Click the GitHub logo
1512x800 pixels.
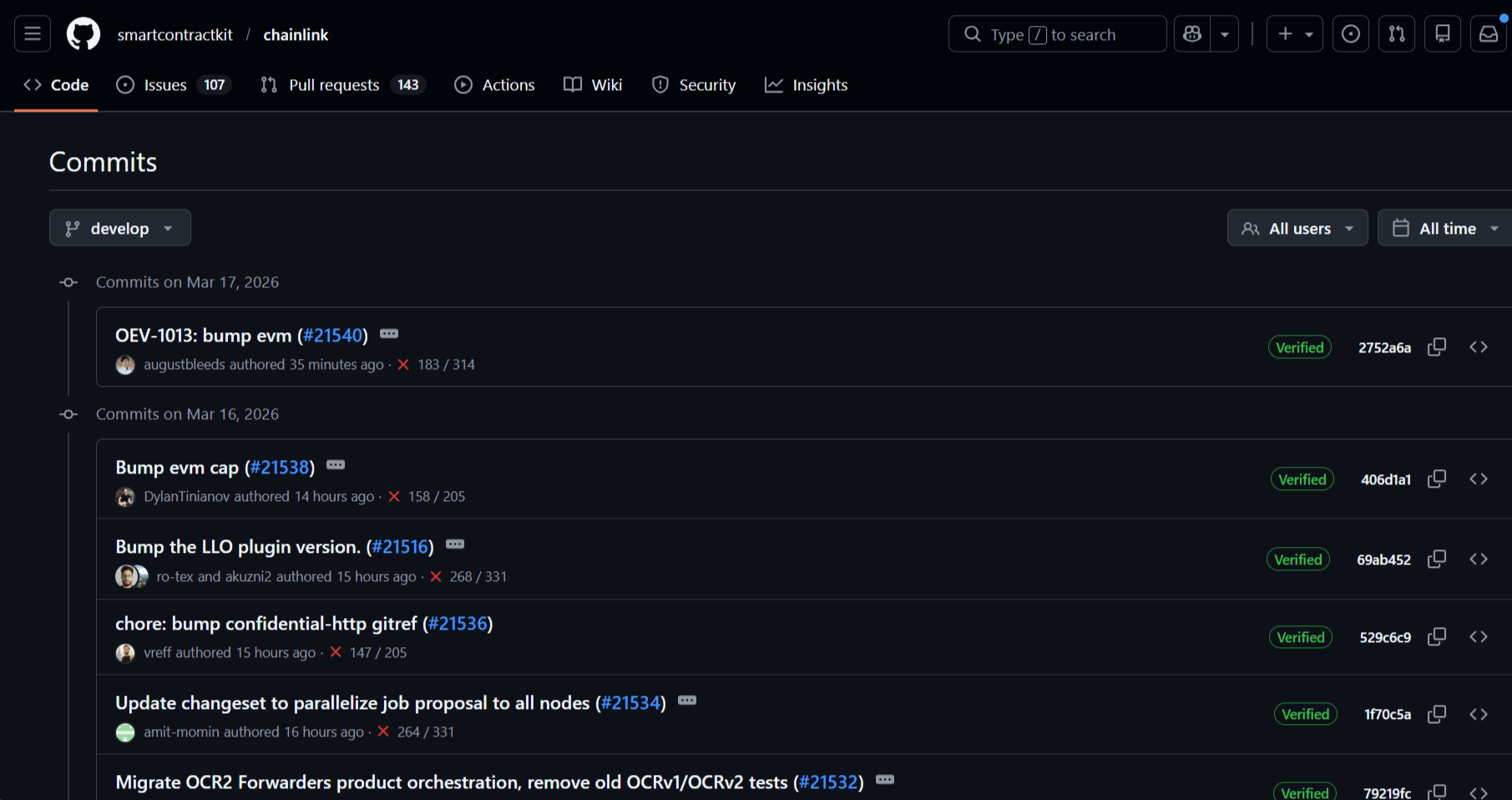[x=83, y=33]
